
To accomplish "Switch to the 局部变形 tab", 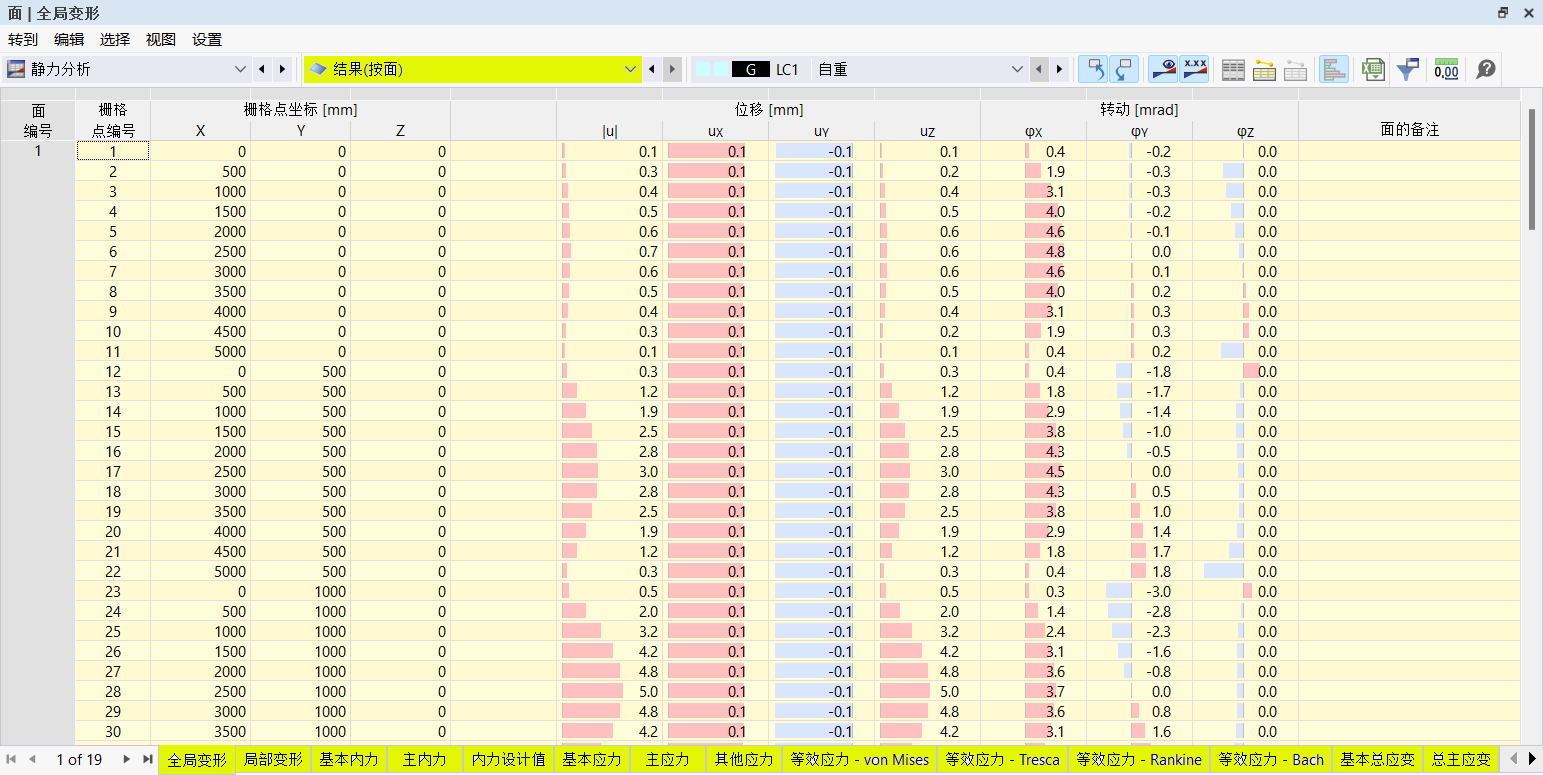I will tap(273, 760).
